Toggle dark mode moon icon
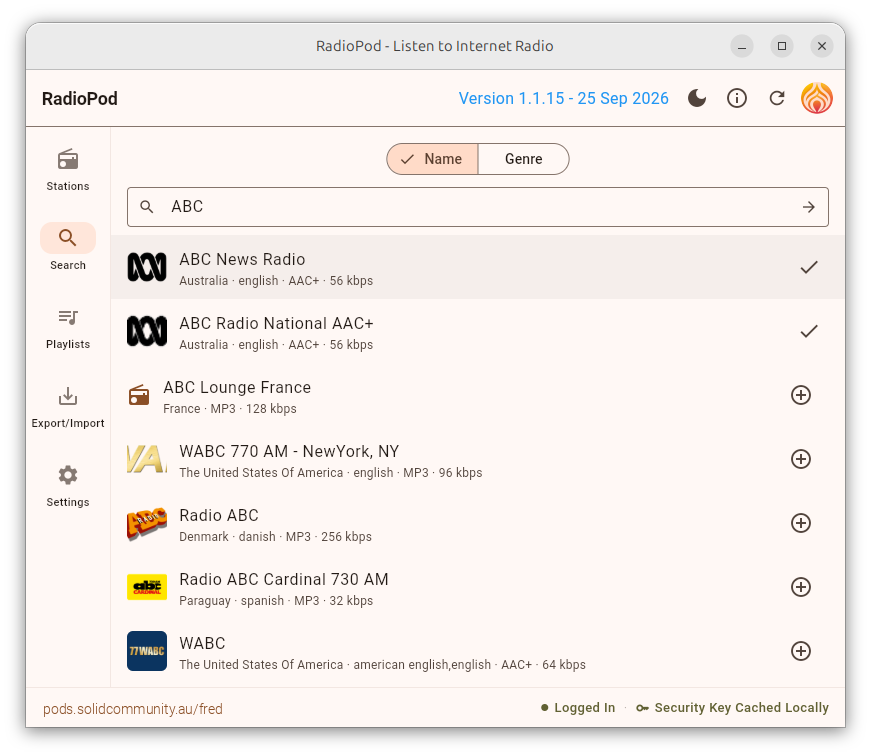Screen dimensions: 871x756 pyautogui.click(x=697, y=98)
